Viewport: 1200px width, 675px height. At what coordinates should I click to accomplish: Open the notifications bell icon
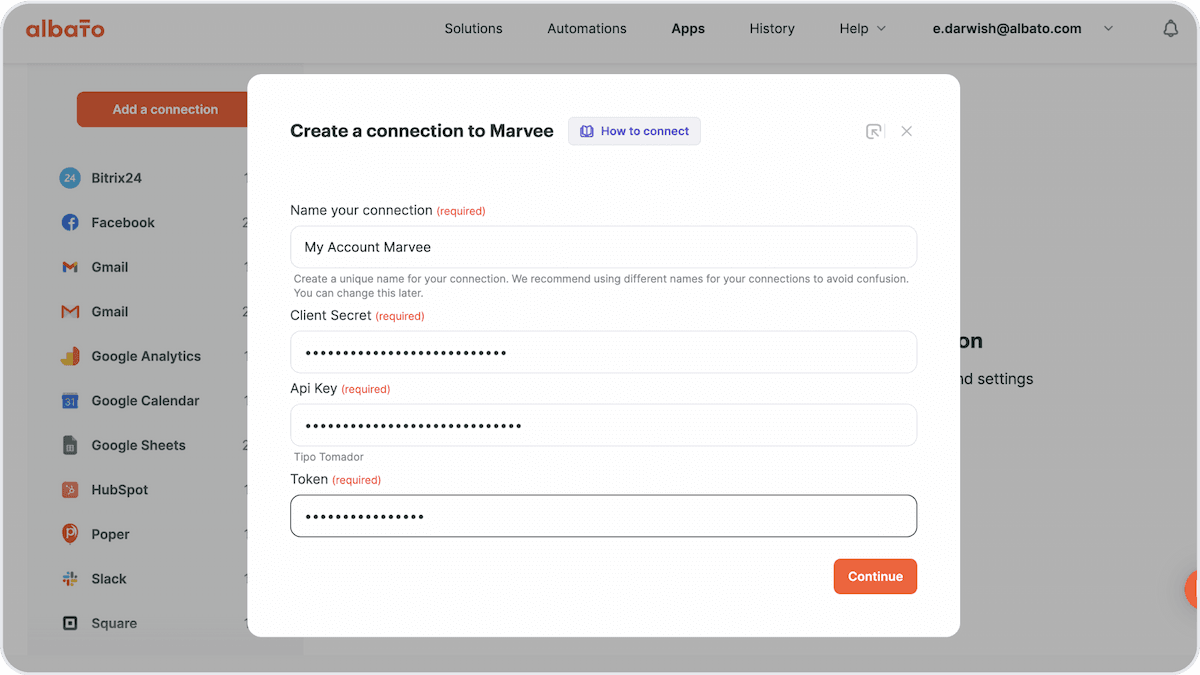coord(1170,29)
